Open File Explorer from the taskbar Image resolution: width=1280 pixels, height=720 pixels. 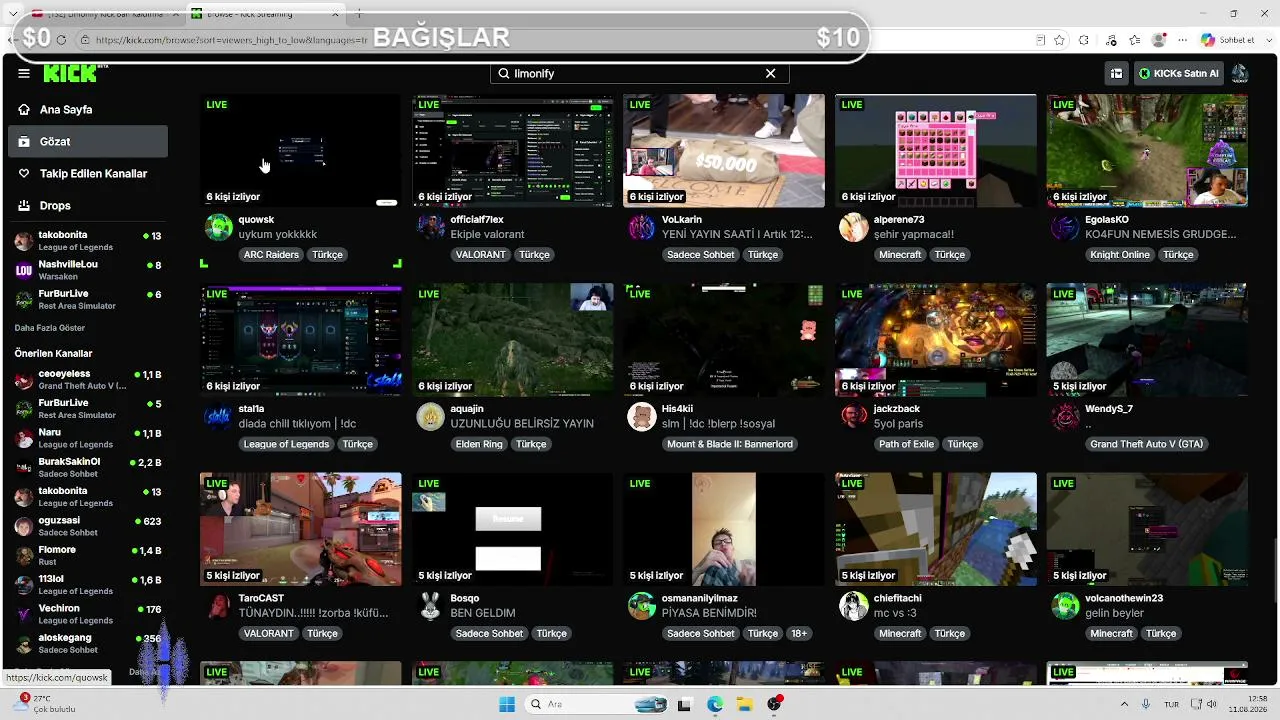(x=745, y=704)
